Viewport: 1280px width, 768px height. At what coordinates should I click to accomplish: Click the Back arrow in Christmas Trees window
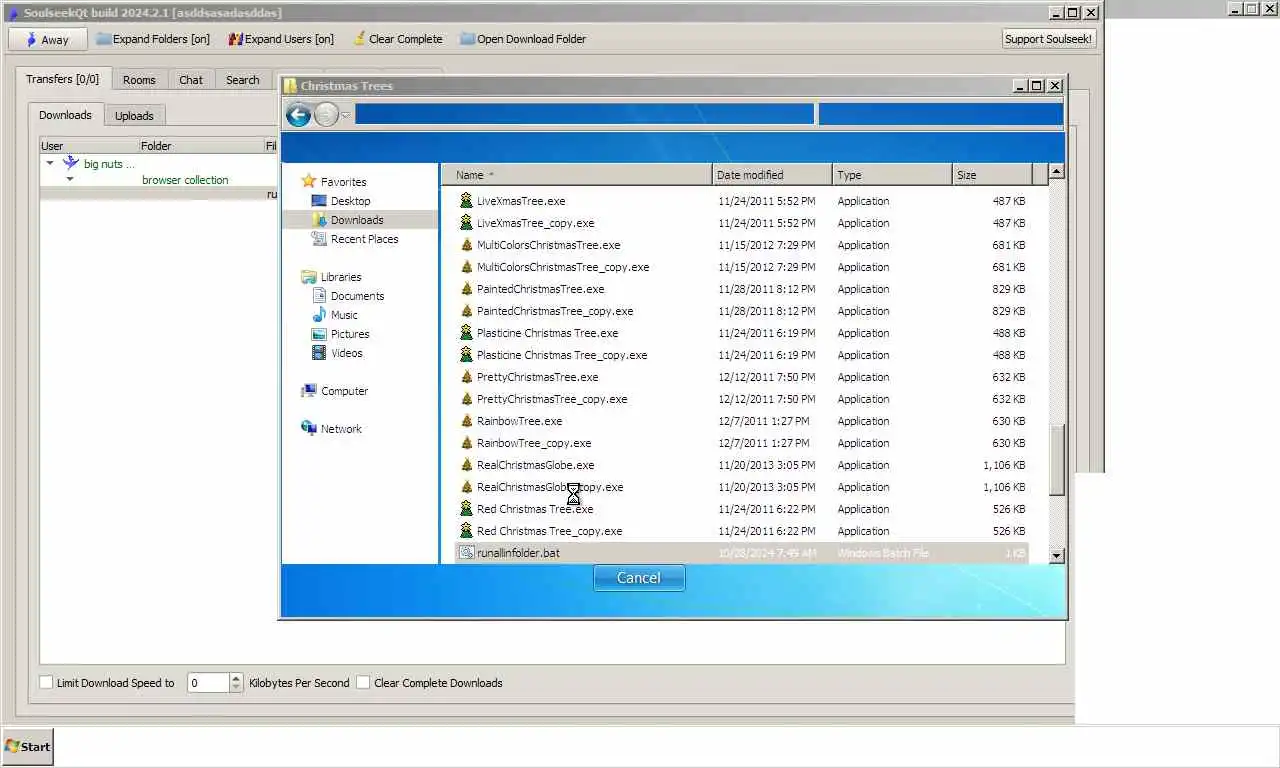[x=298, y=115]
